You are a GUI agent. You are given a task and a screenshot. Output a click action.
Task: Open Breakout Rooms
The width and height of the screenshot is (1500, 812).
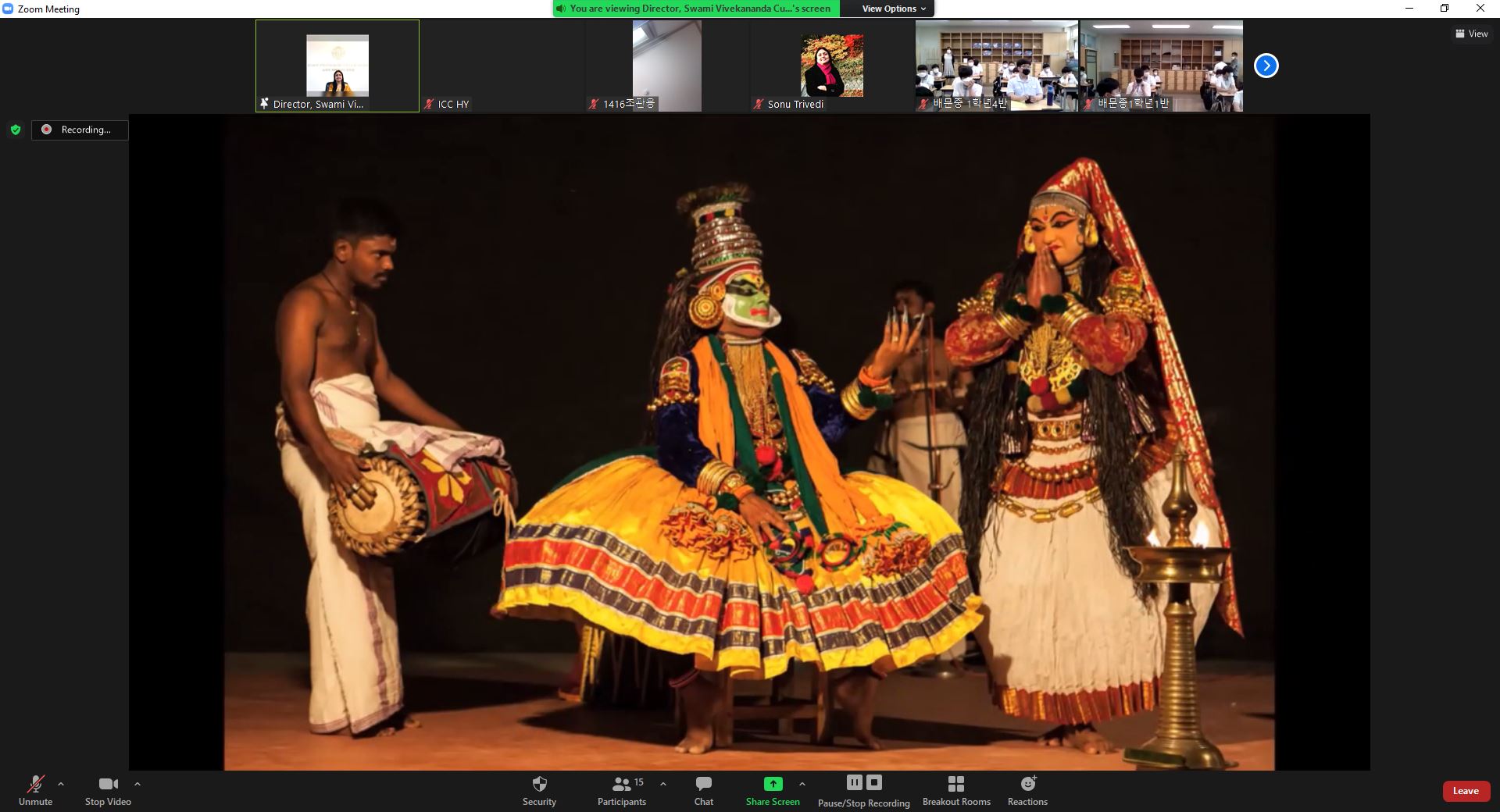955,790
